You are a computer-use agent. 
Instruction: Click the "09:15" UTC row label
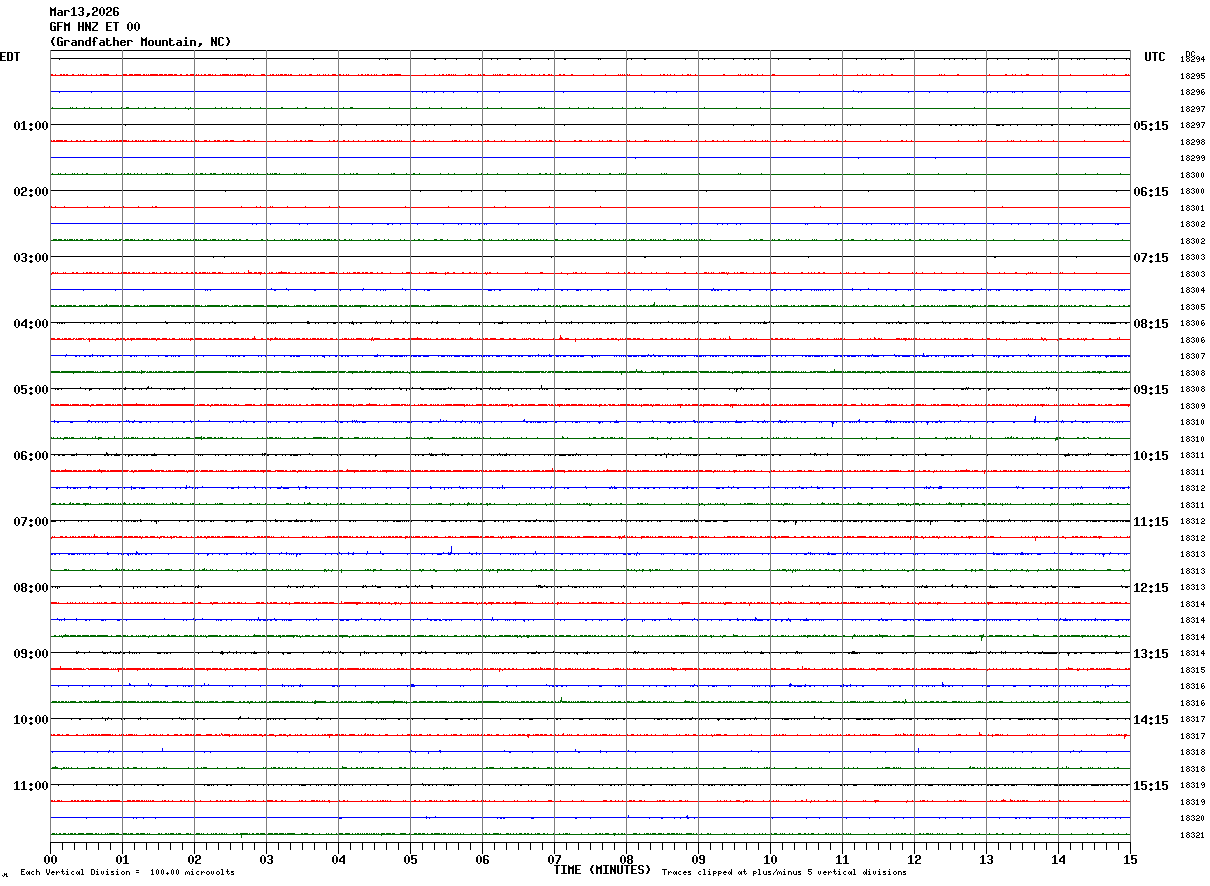[1151, 390]
